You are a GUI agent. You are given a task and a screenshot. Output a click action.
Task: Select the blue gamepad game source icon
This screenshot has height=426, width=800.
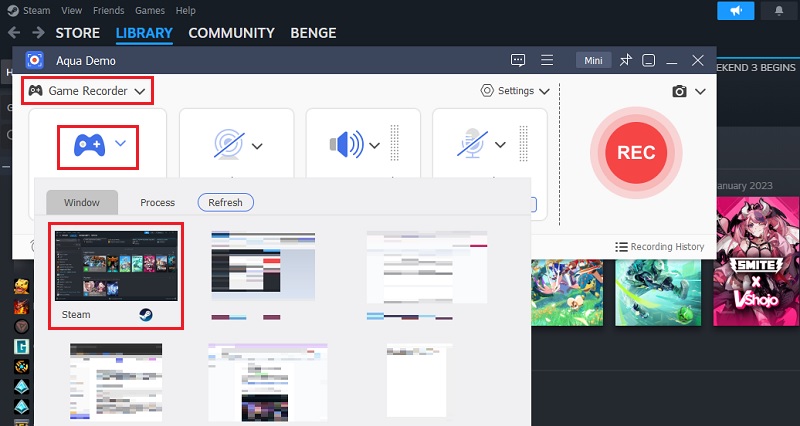pos(90,145)
